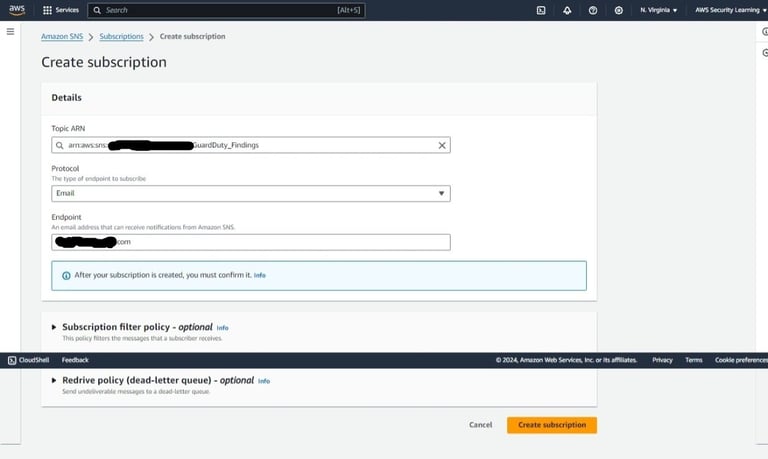768x459 pixels.
Task: Open the Protocol Email dropdown
Action: tap(251, 193)
